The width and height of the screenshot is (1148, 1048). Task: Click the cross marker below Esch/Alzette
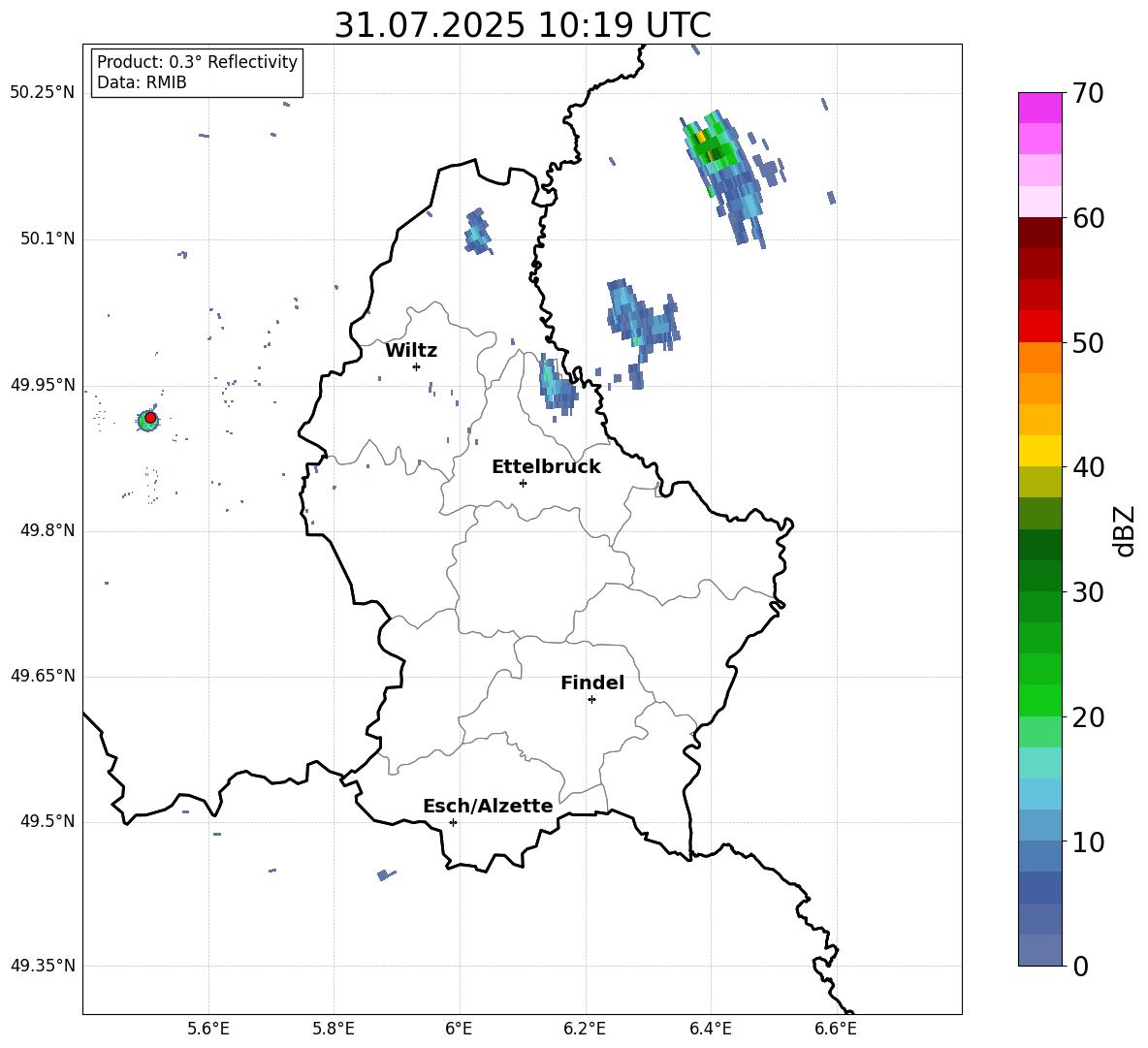[453, 822]
